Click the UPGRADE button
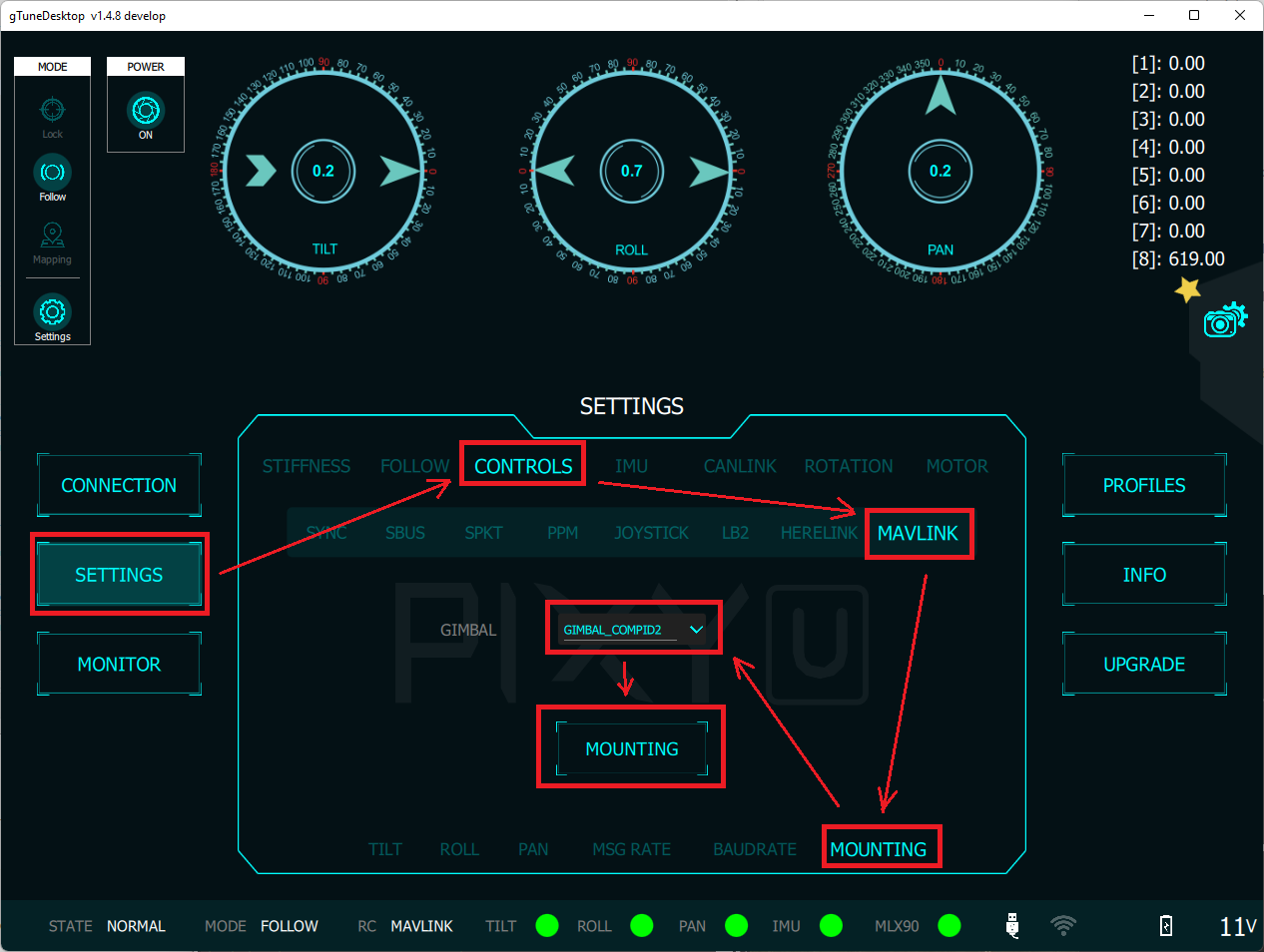Image resolution: width=1264 pixels, height=952 pixels. pos(1144,665)
